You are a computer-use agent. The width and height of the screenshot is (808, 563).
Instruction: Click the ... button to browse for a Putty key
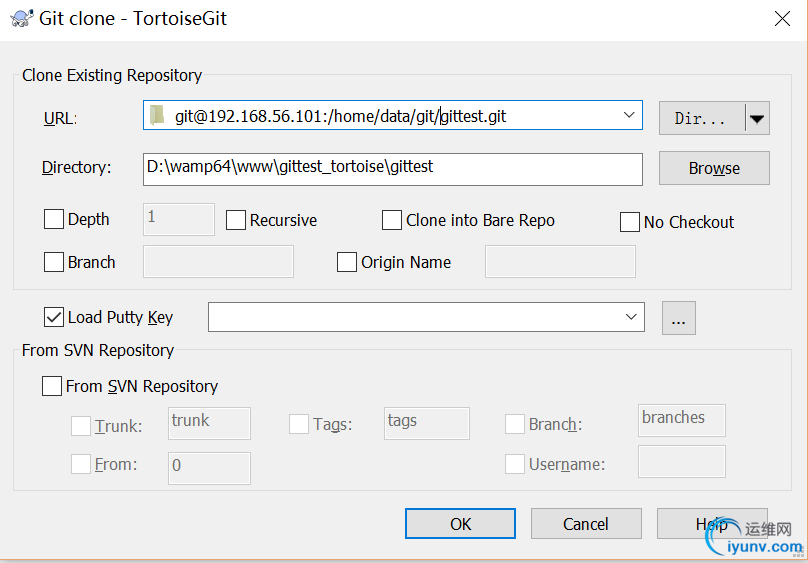[679, 318]
